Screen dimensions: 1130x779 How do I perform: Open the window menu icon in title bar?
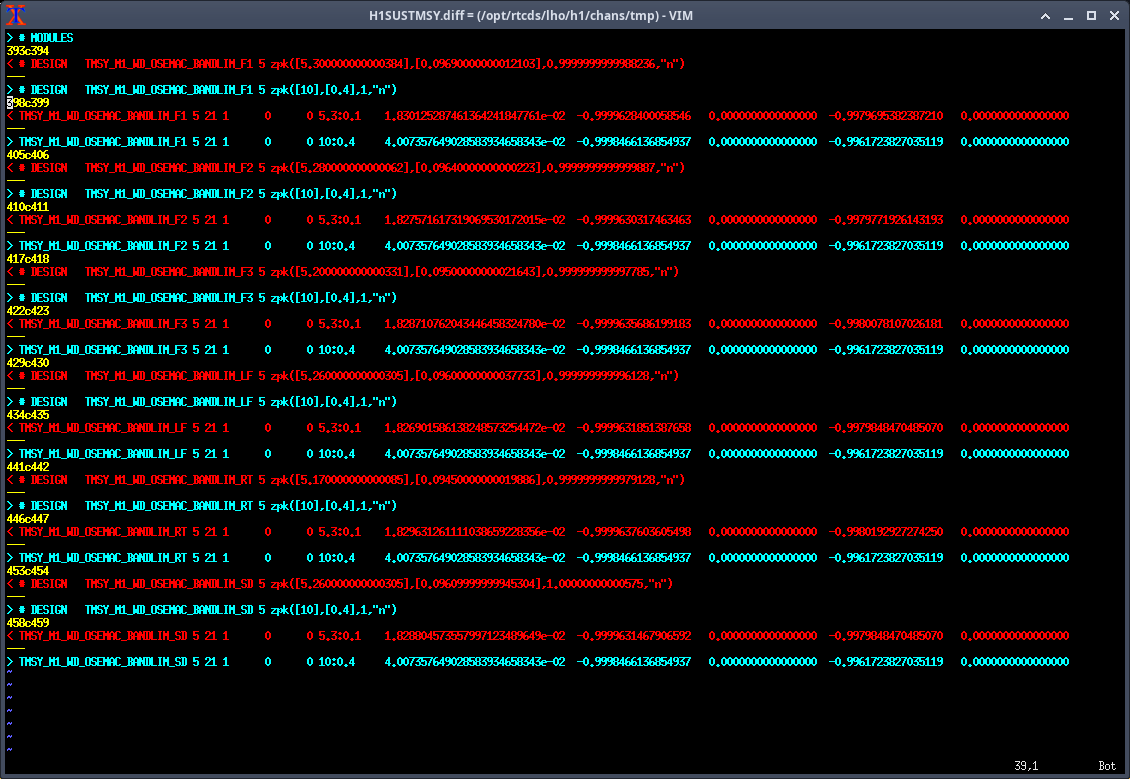click(17, 15)
